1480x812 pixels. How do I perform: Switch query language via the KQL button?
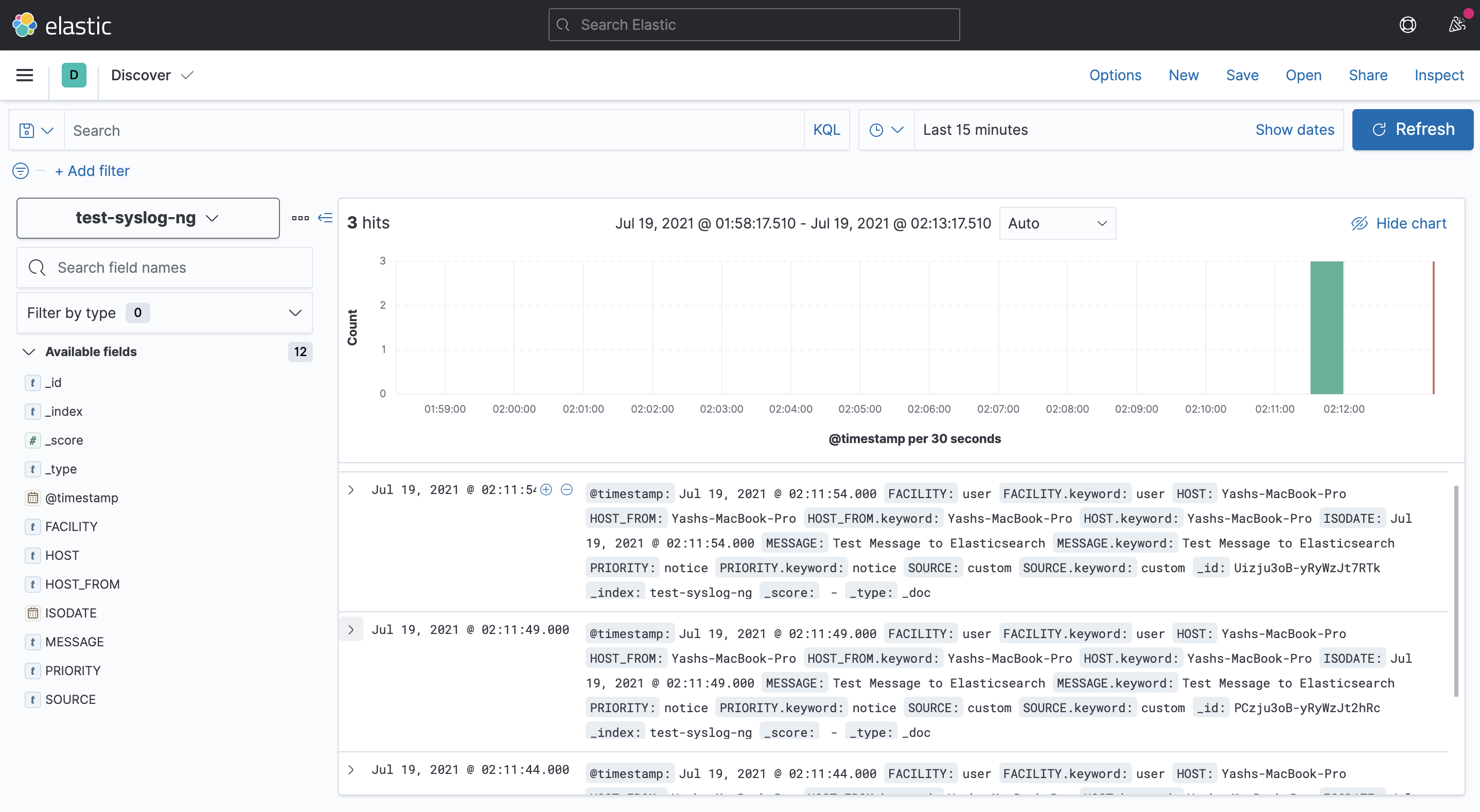coord(826,129)
